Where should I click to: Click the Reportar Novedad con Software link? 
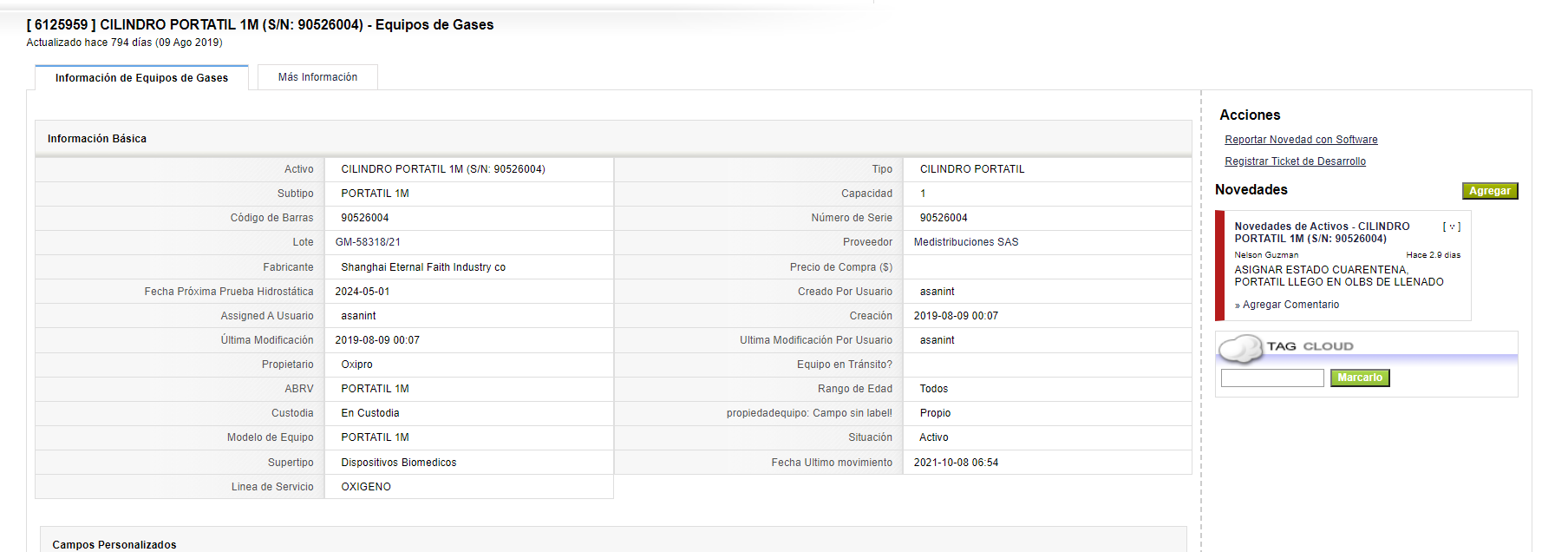[x=1301, y=140]
